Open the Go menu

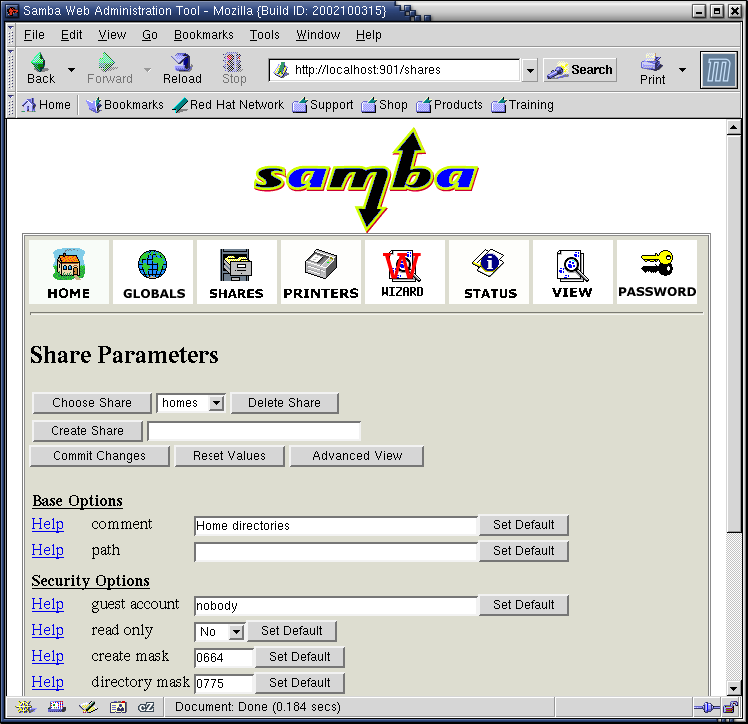(x=150, y=35)
